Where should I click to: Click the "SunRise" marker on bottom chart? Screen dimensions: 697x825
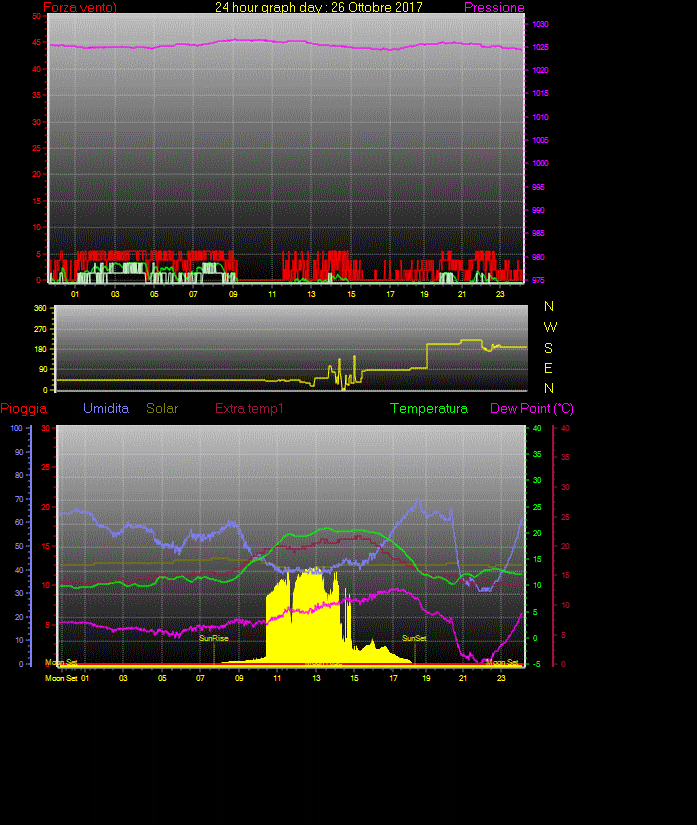(x=213, y=638)
